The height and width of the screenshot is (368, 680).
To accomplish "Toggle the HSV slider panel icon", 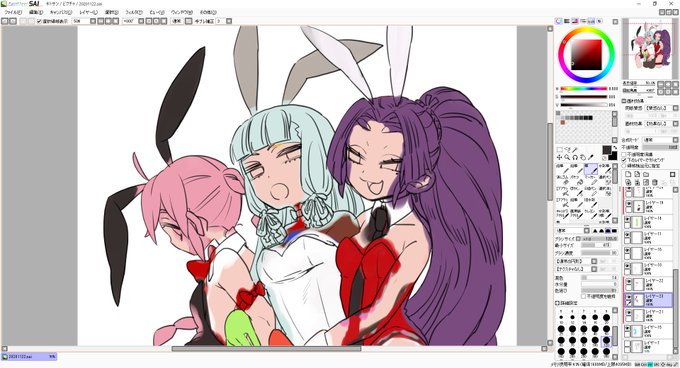I will point(575,21).
